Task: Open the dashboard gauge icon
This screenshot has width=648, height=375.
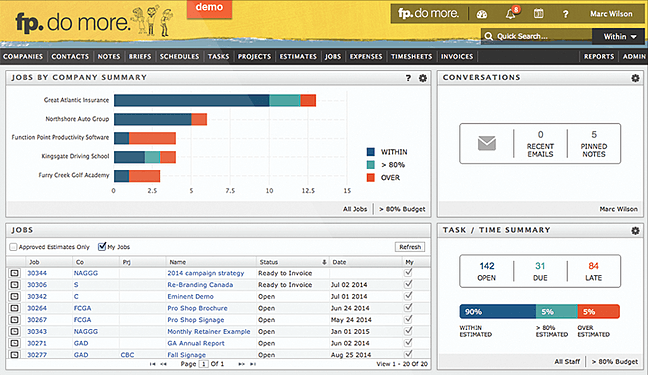Action: tap(482, 14)
